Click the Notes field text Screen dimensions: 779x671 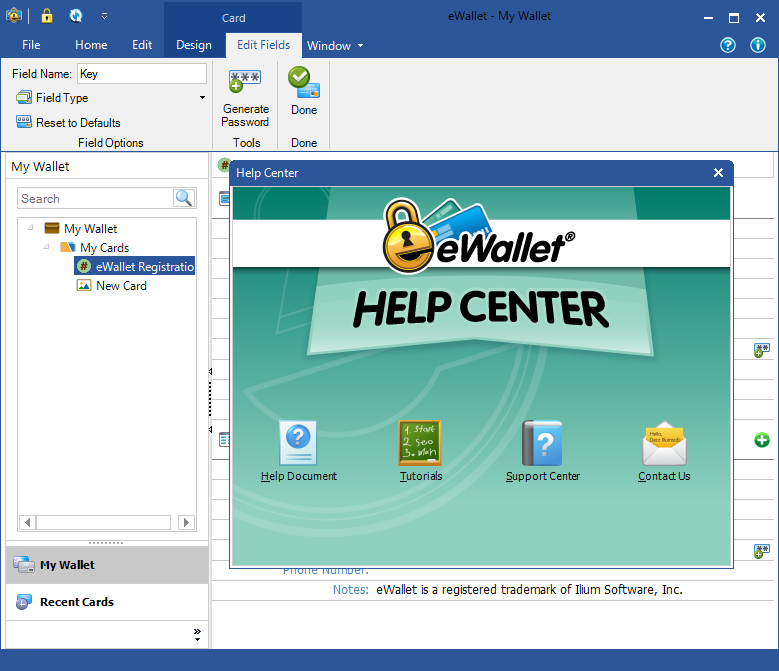(529, 590)
